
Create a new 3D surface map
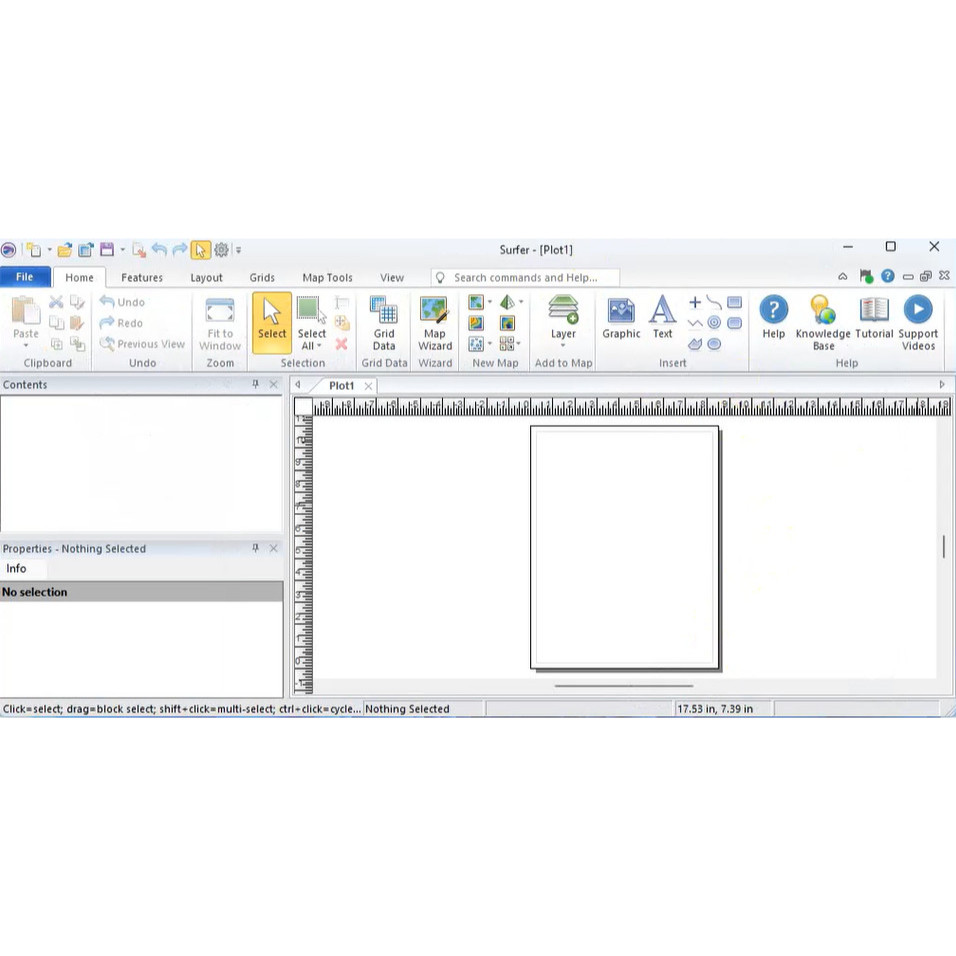click(x=507, y=302)
